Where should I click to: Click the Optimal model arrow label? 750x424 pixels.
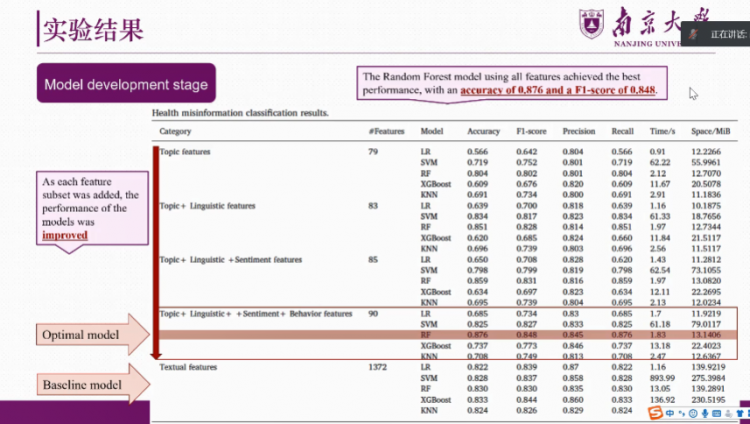coord(80,335)
